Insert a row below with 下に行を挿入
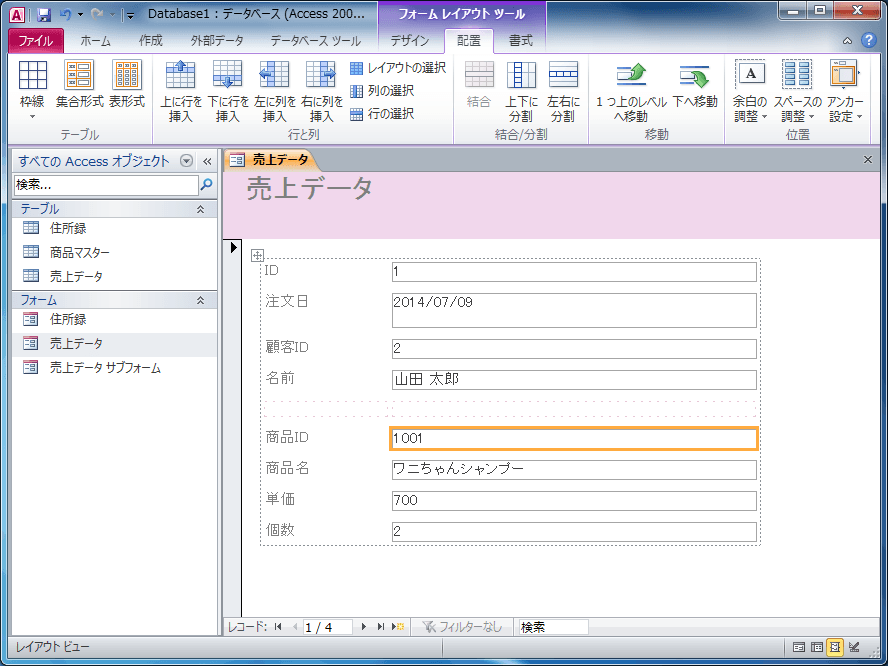Screen dimensions: 888x666 (x=228, y=91)
